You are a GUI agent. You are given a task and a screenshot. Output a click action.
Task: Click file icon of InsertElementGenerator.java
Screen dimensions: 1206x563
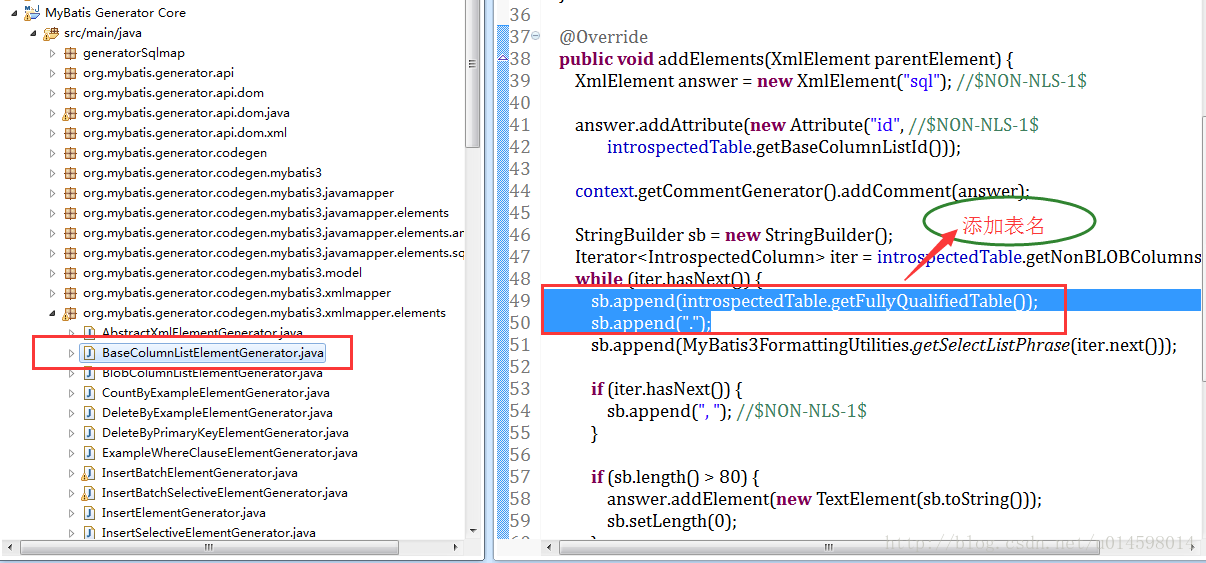89,513
